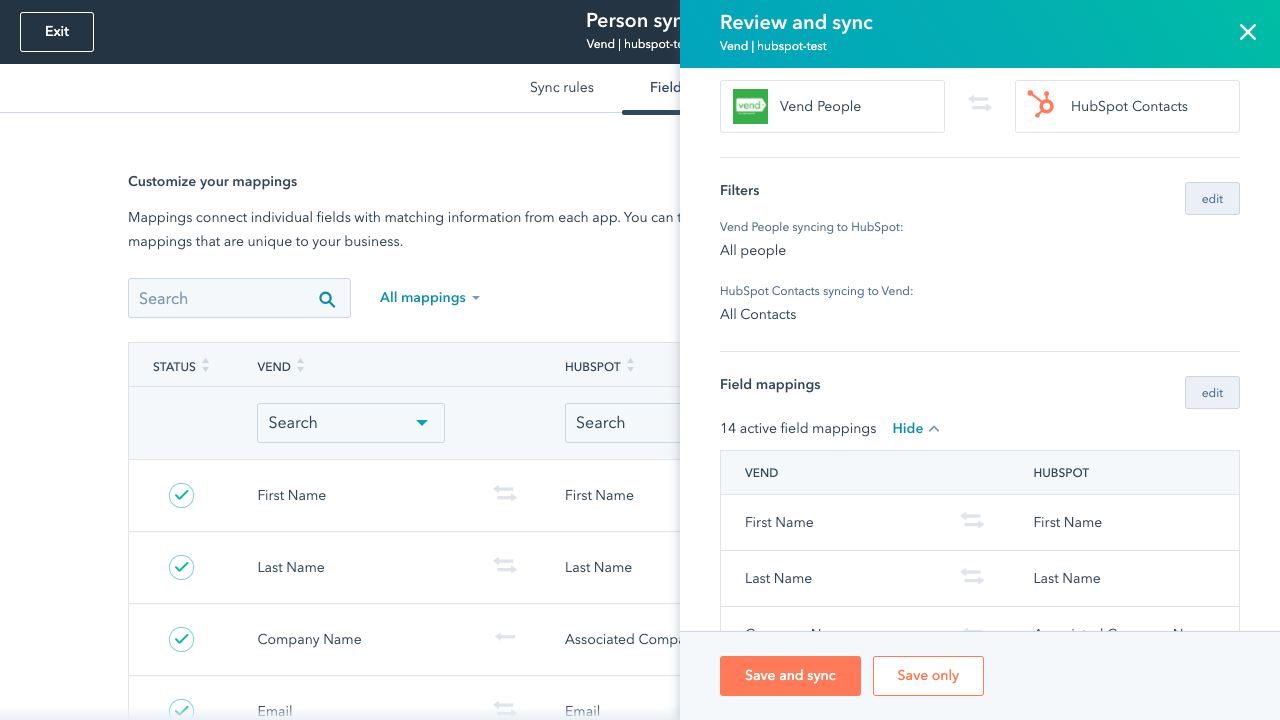Toggle the Last Name mapping status checkmark
Screen dimensions: 1280x720
point(181,567)
